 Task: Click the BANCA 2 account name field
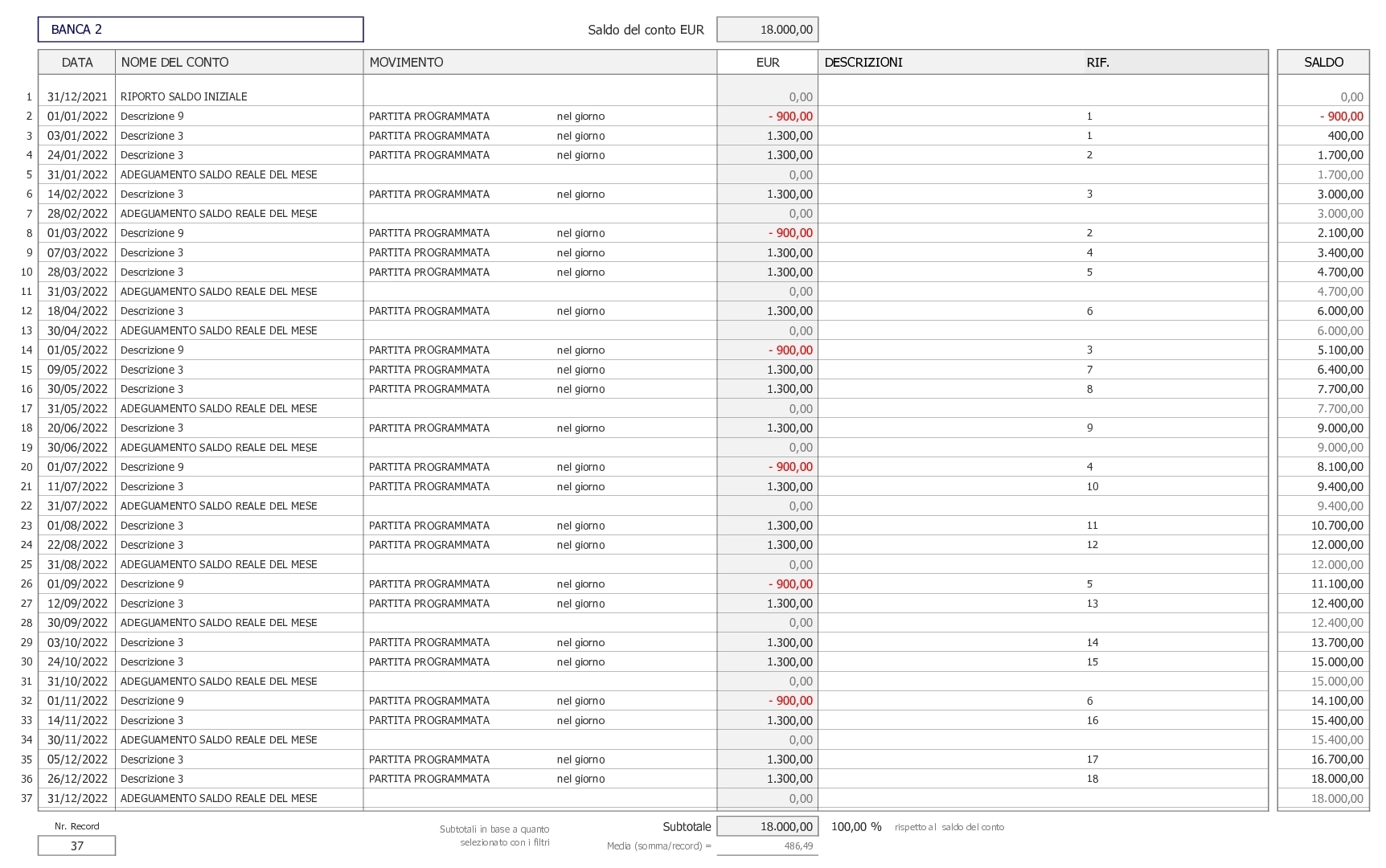pos(200,30)
